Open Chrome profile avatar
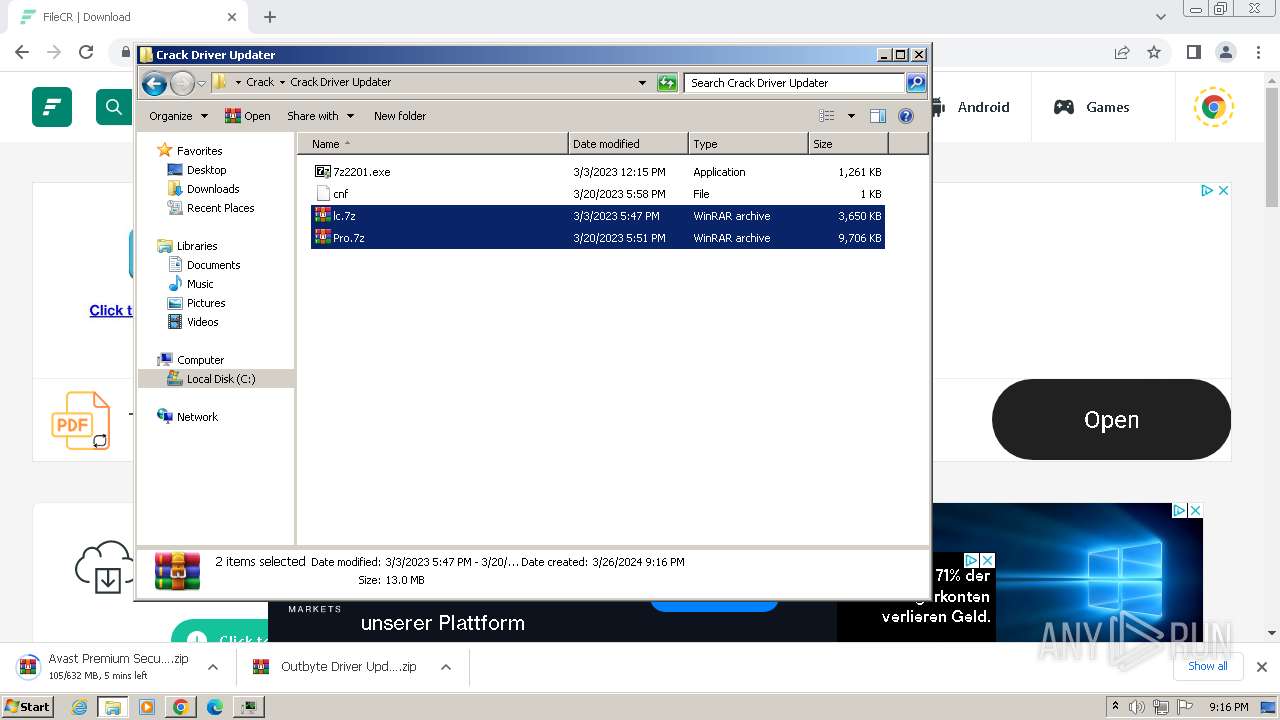Viewport: 1280px width, 720px height. click(1226, 52)
